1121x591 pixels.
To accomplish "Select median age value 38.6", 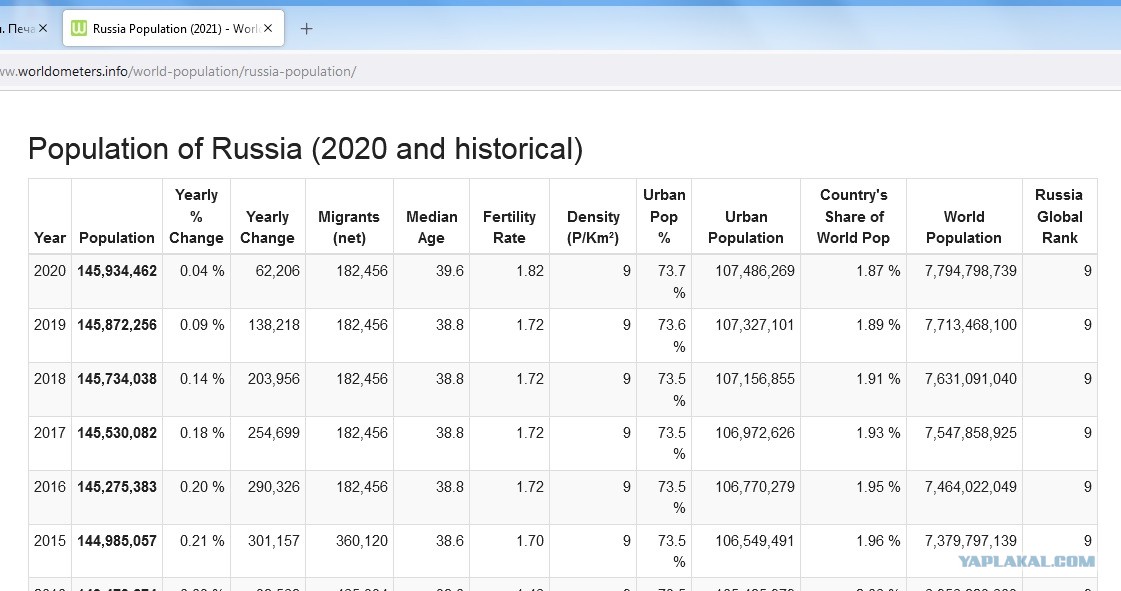I will coord(450,541).
